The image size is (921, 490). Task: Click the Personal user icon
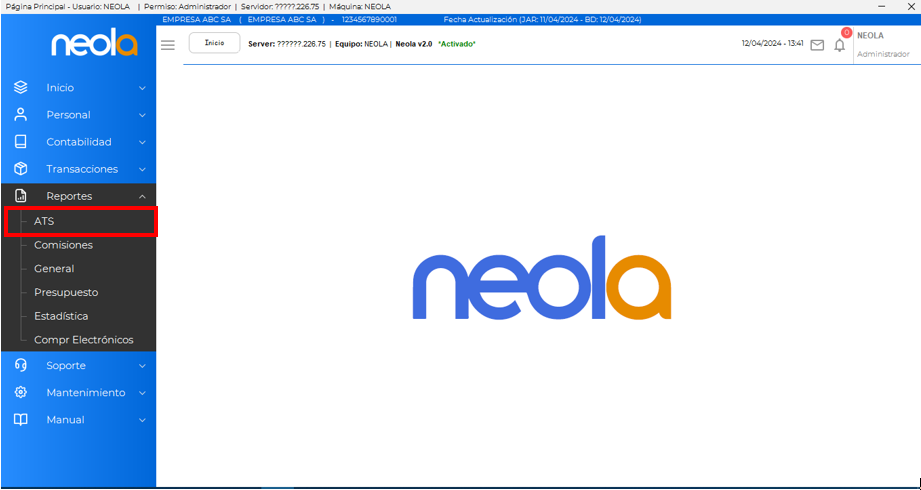pos(20,115)
